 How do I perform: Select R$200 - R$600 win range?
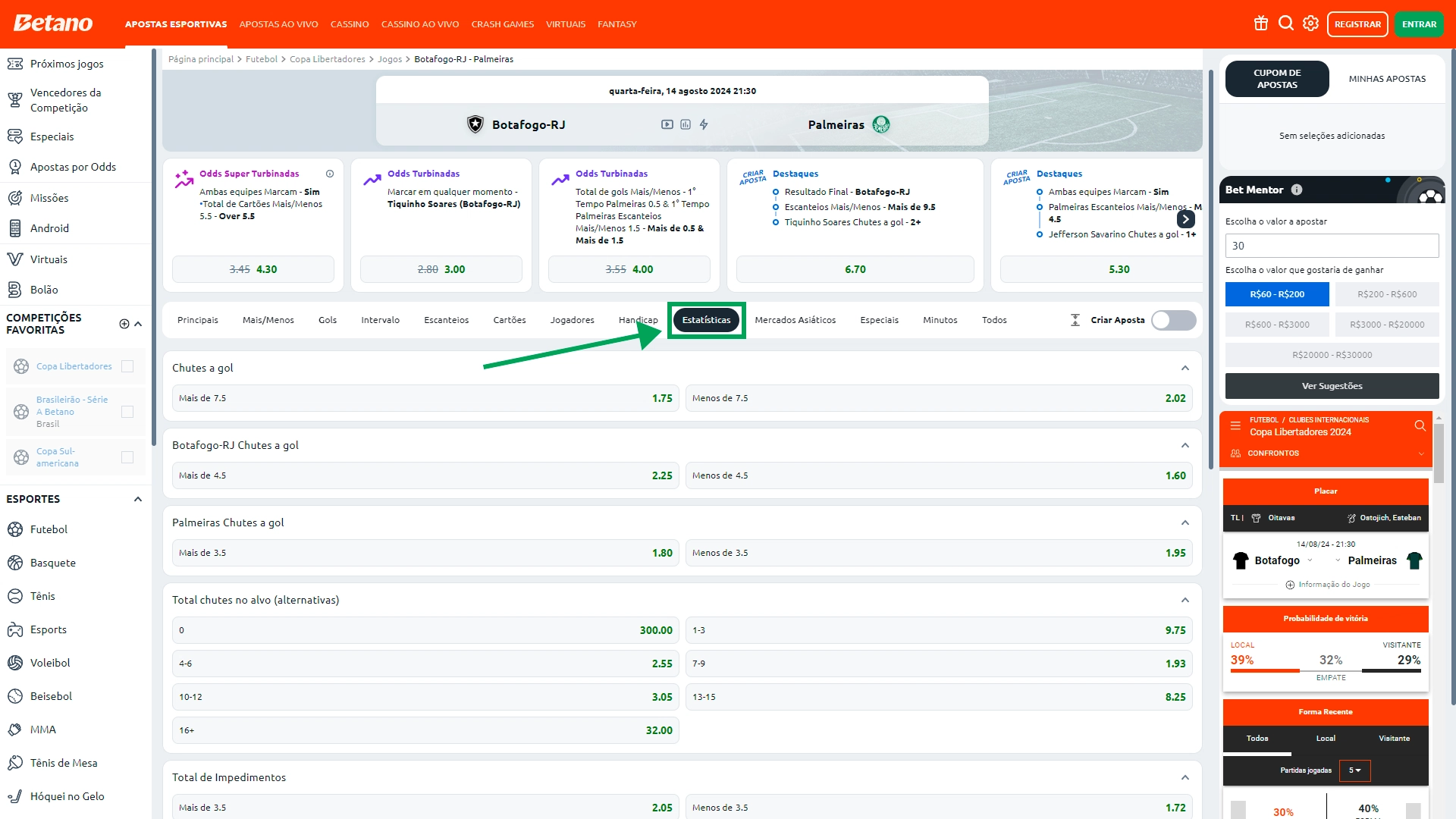click(x=1387, y=294)
